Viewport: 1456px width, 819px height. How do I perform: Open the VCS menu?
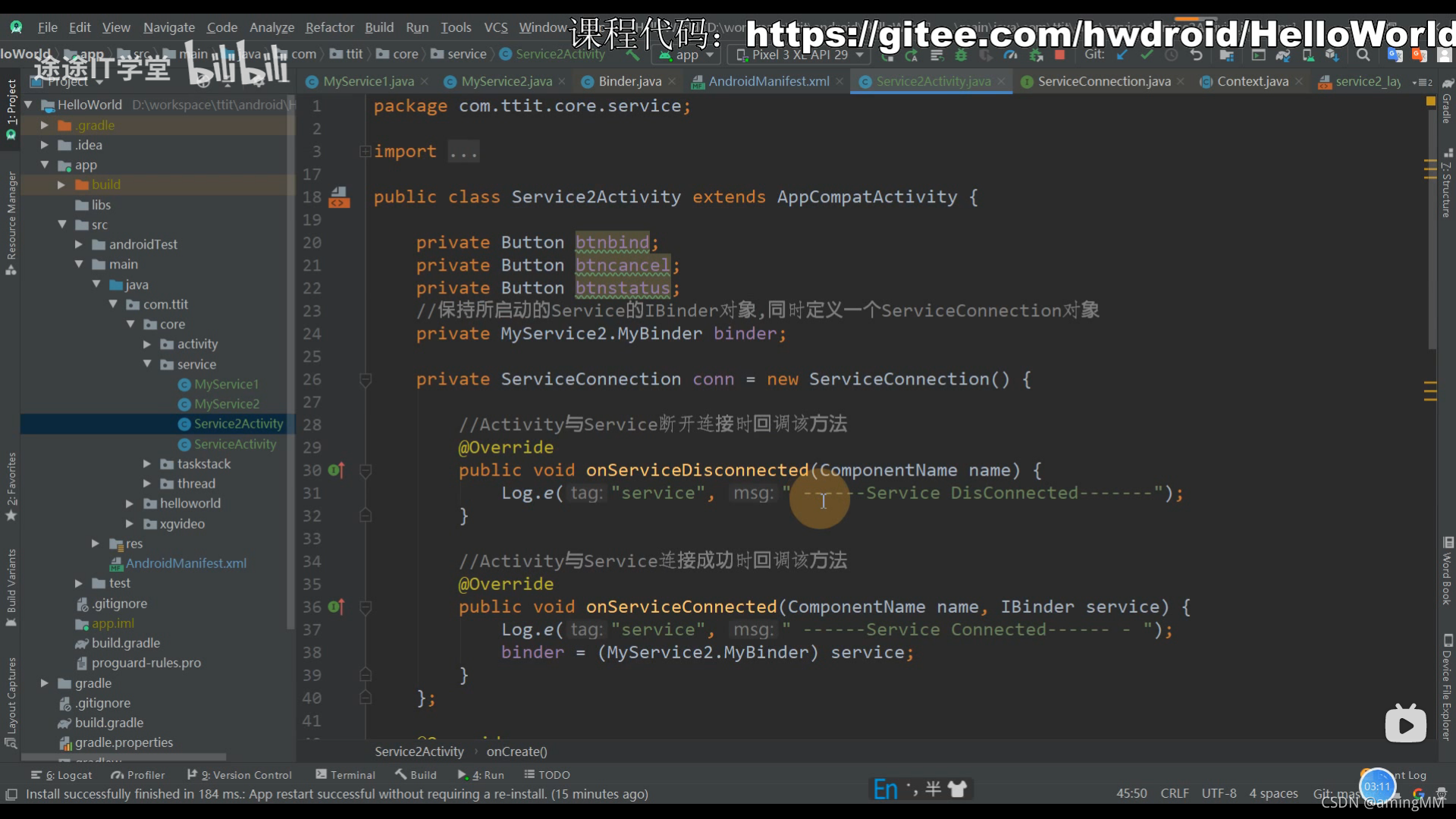[496, 27]
